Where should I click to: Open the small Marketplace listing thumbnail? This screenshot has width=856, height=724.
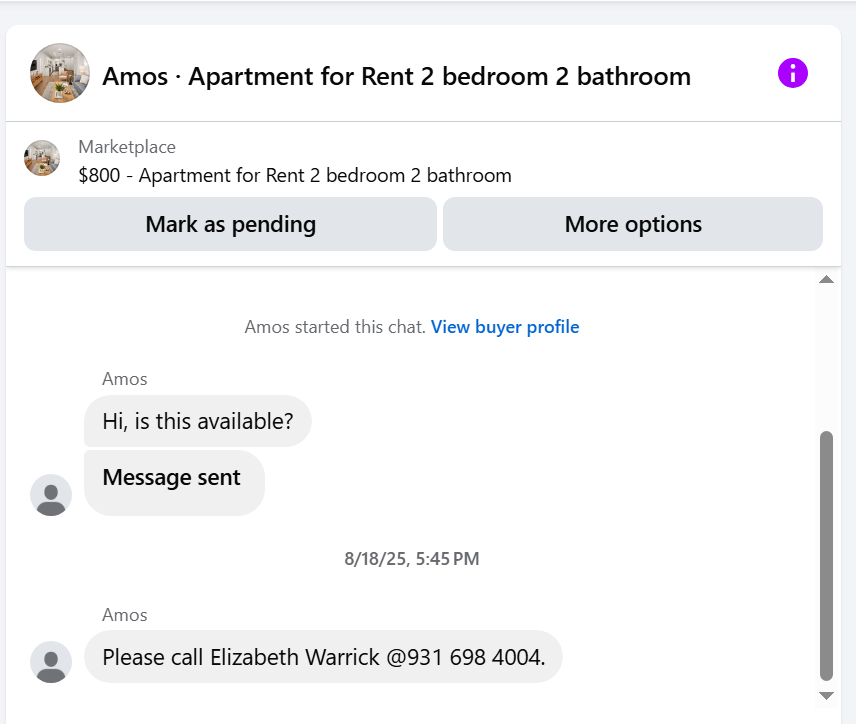point(42,158)
